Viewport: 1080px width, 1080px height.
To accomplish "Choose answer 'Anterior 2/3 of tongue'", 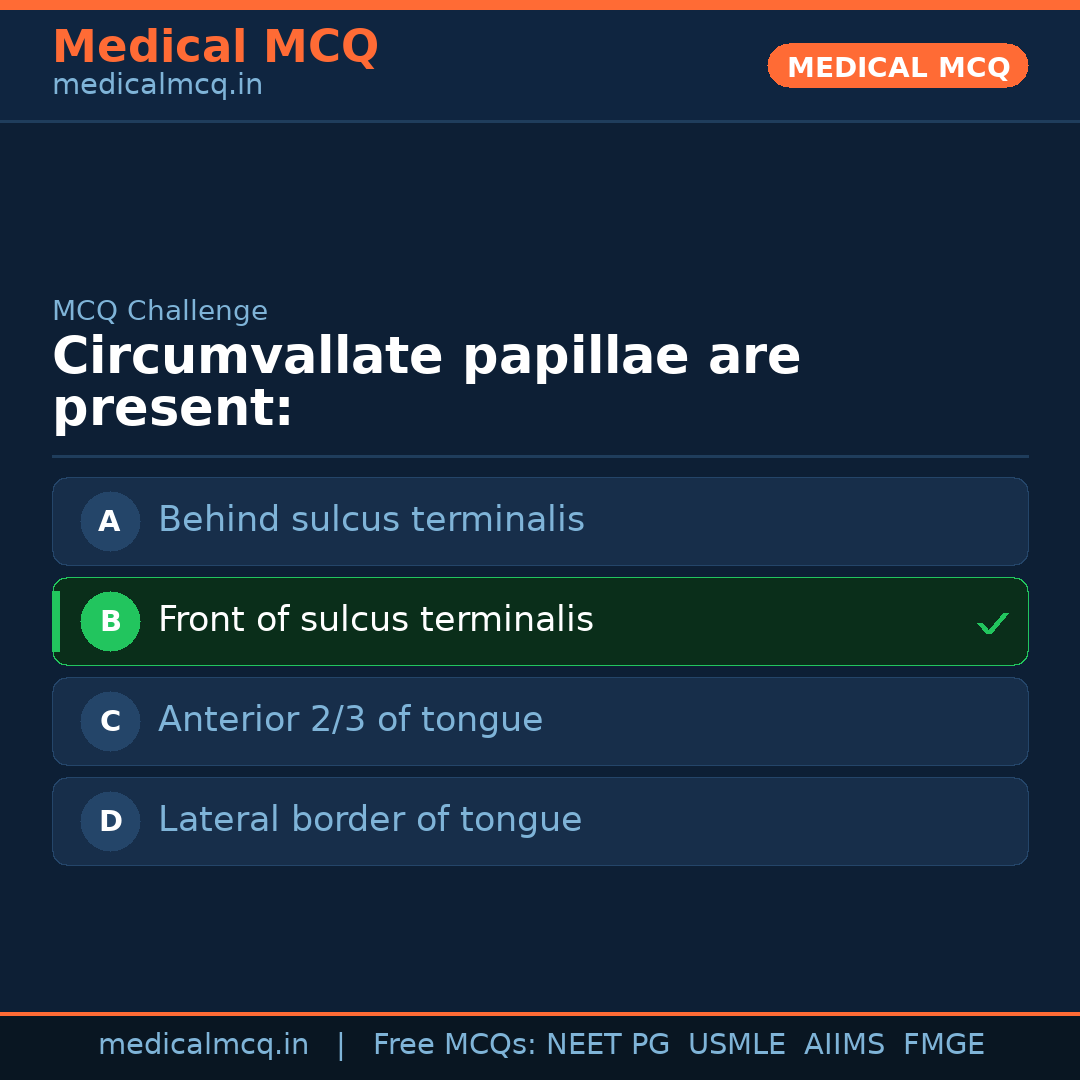I will click(350, 720).
